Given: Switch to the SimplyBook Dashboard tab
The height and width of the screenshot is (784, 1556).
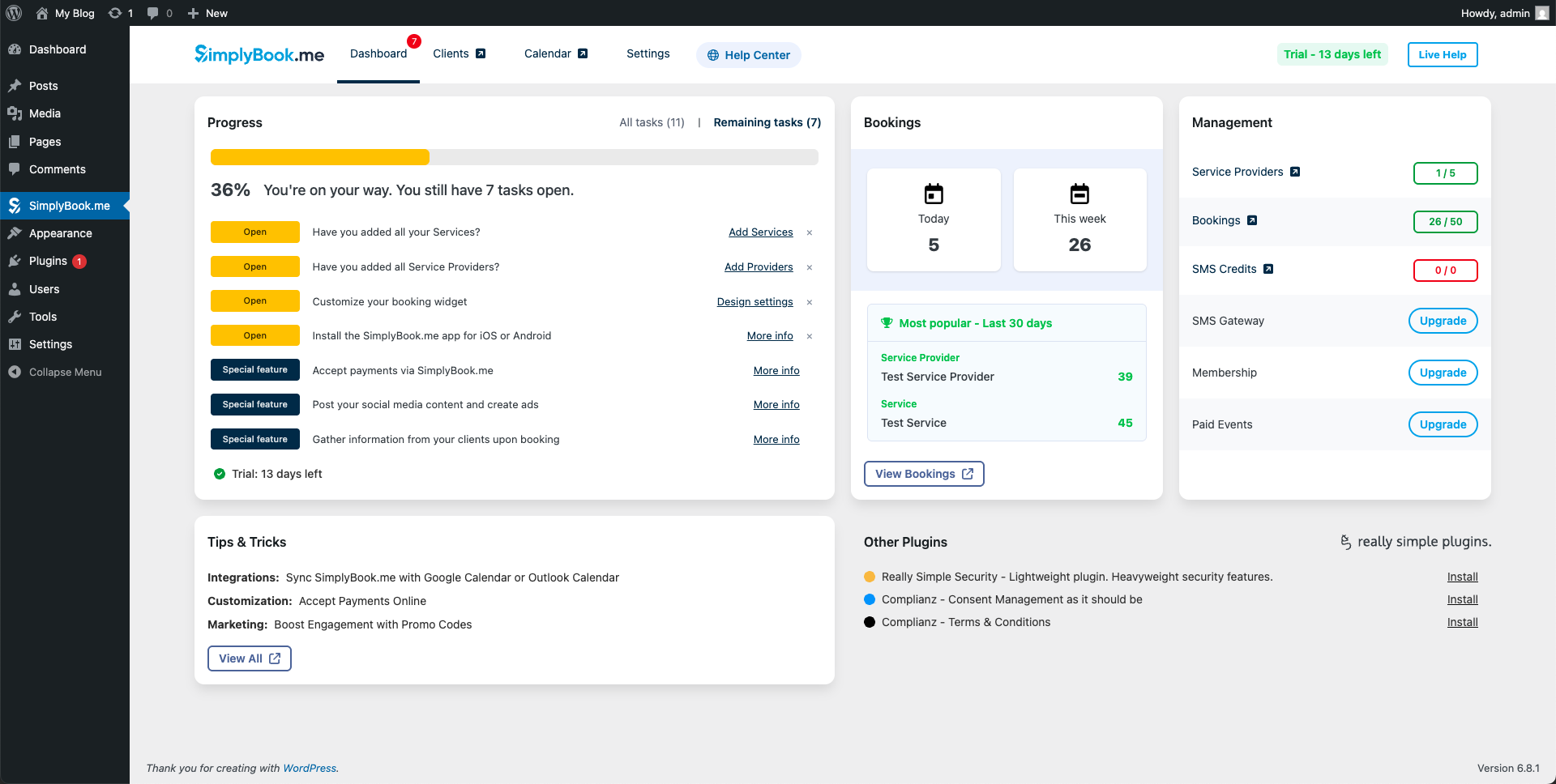Looking at the screenshot, I should (x=378, y=53).
